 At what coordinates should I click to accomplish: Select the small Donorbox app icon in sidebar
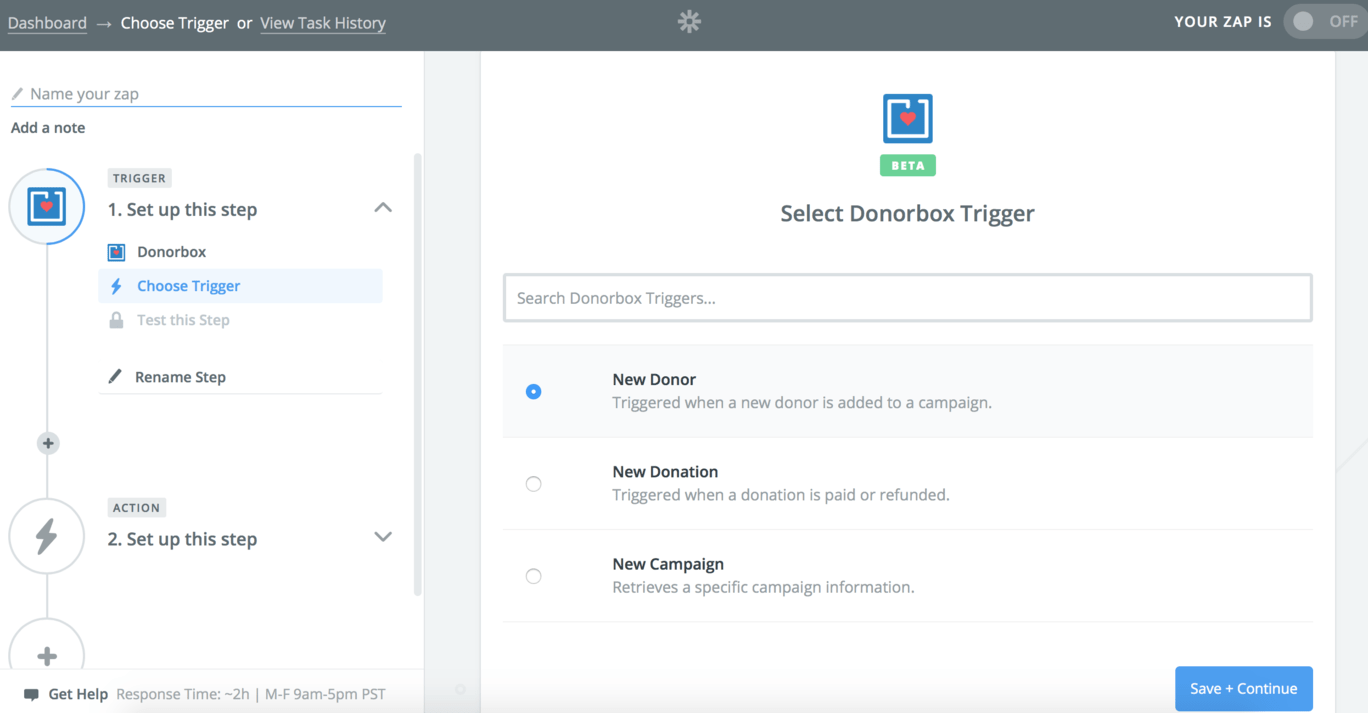point(116,252)
